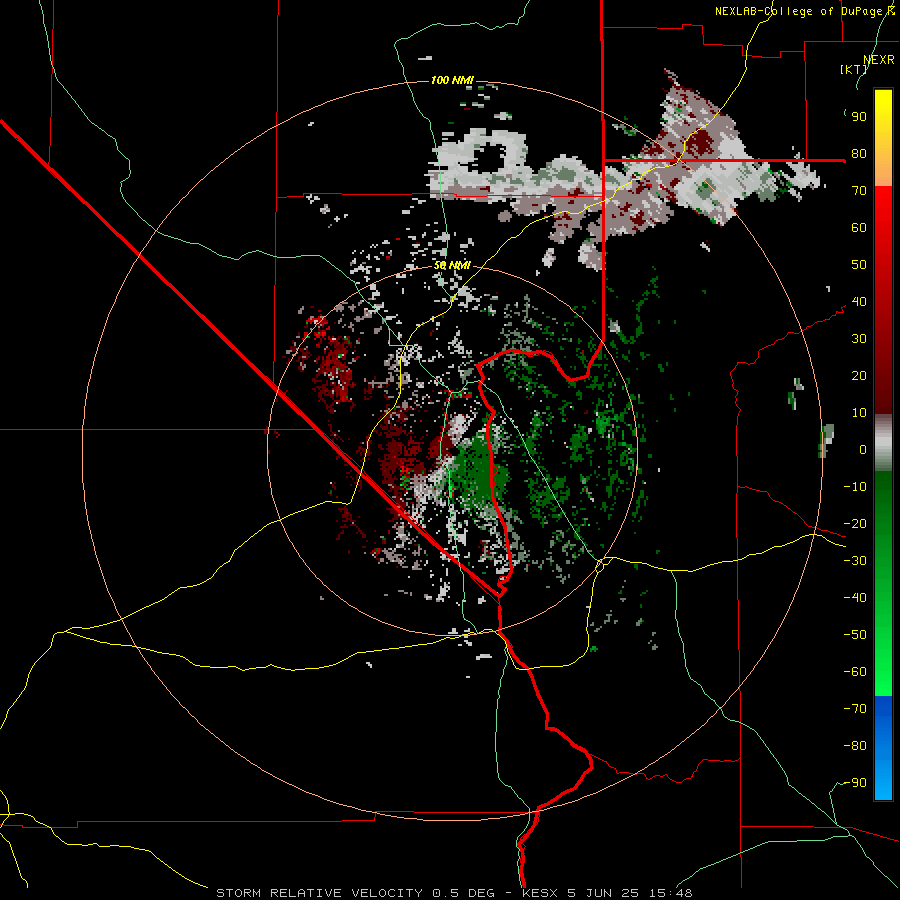Viewport: 900px width, 900px height.
Task: Pick the blue segment at color bar bottom
Action: coord(883,748)
